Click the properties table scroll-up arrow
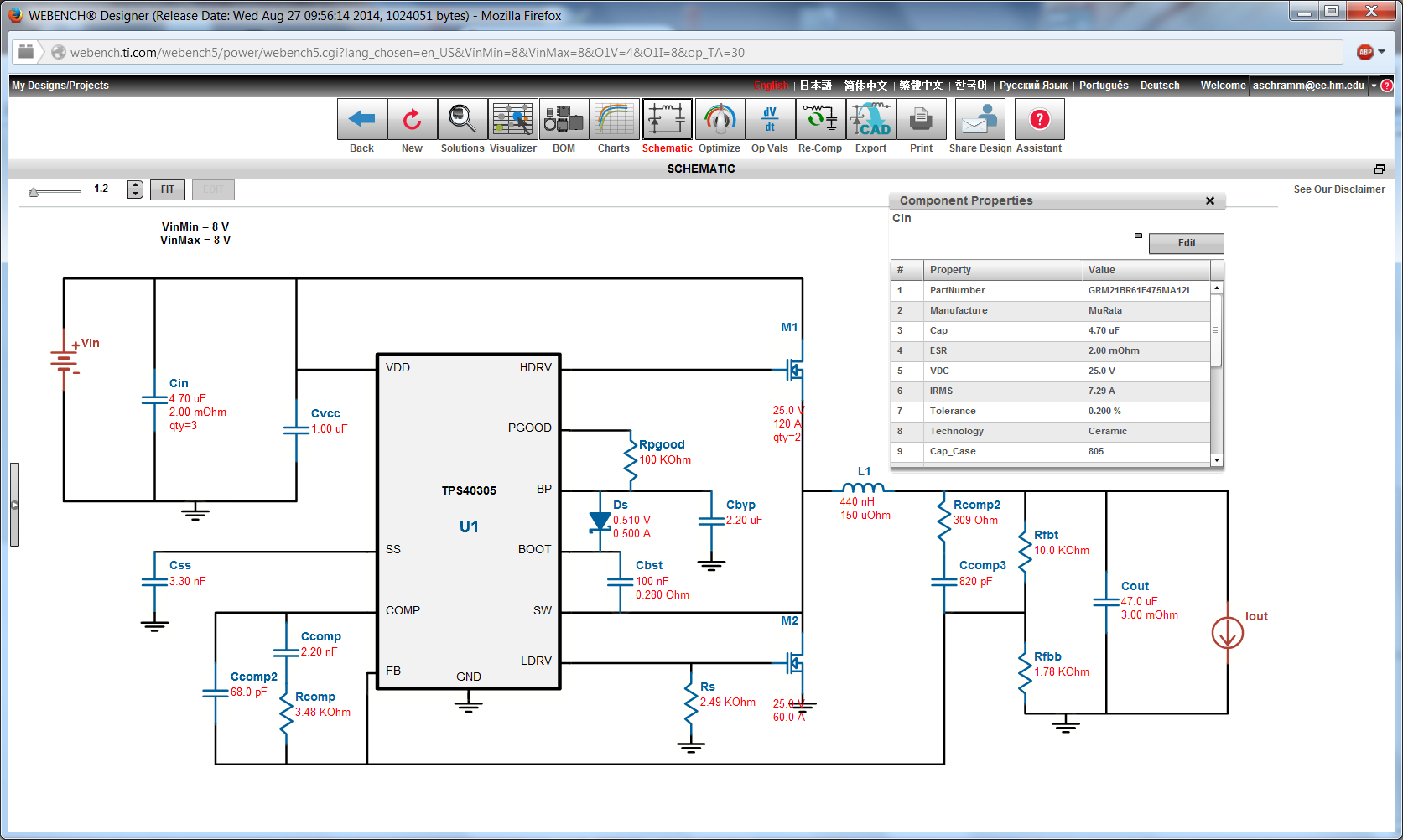1403x840 pixels. click(x=1217, y=288)
